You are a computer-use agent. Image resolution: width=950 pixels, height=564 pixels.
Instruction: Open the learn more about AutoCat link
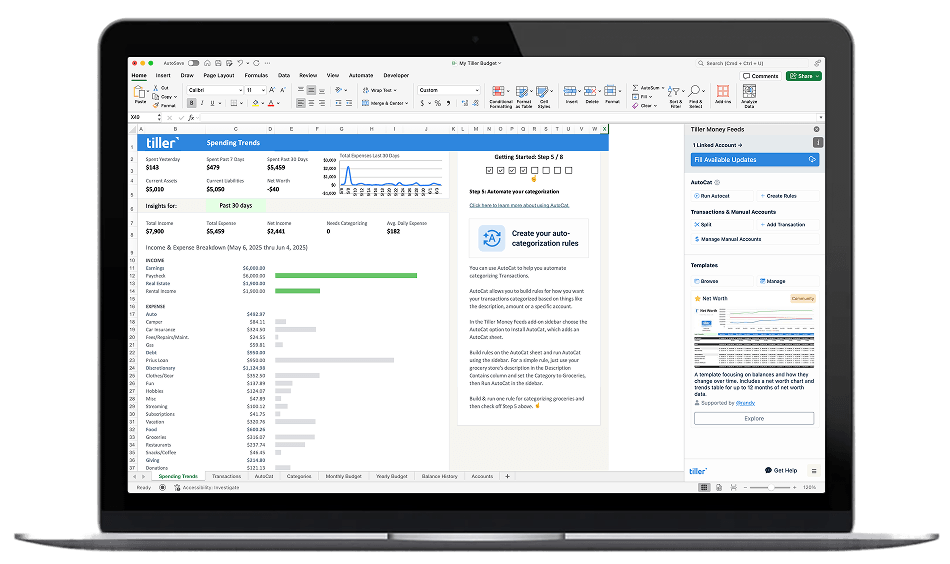tap(519, 205)
